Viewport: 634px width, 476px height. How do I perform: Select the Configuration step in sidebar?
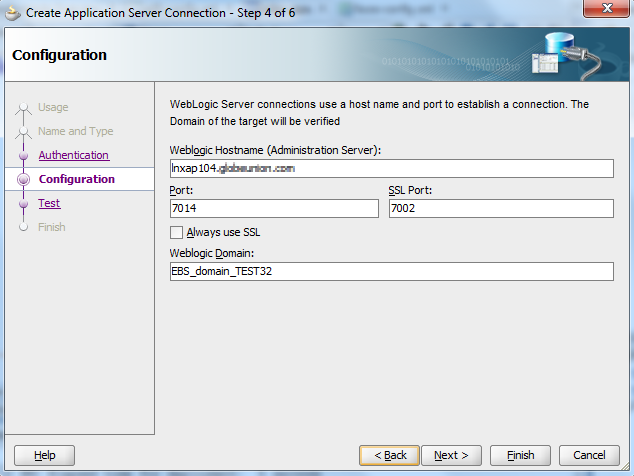76,179
